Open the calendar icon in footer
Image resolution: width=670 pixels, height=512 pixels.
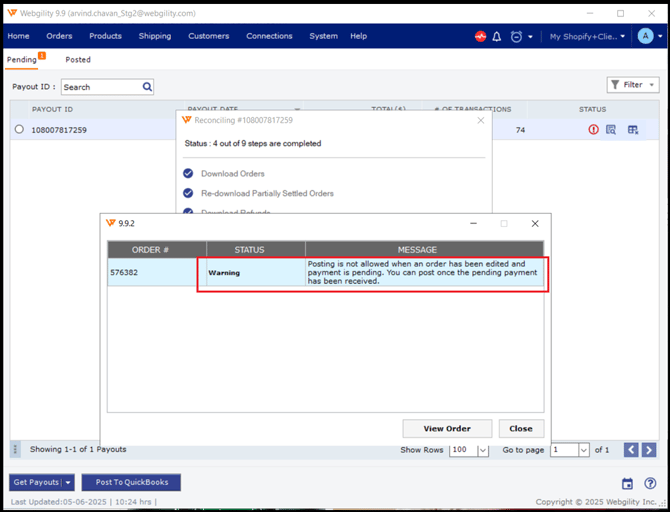coord(628,484)
